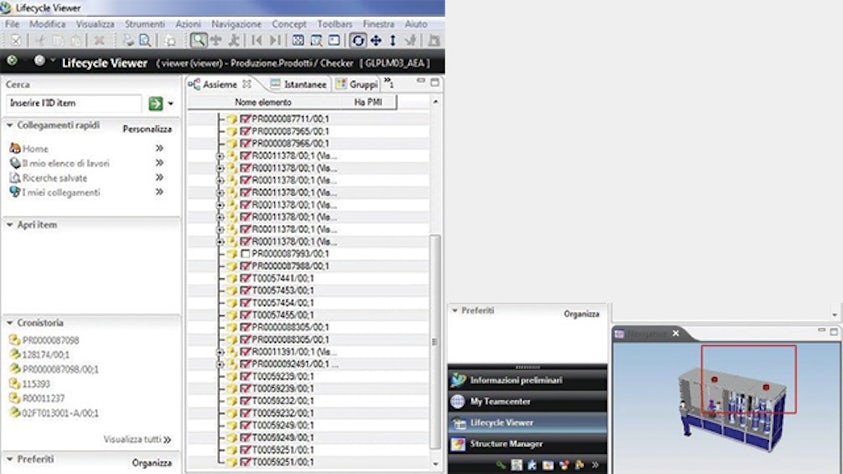Click the Ricerche salvate icon
This screenshot has height=474, width=843.
15,177
